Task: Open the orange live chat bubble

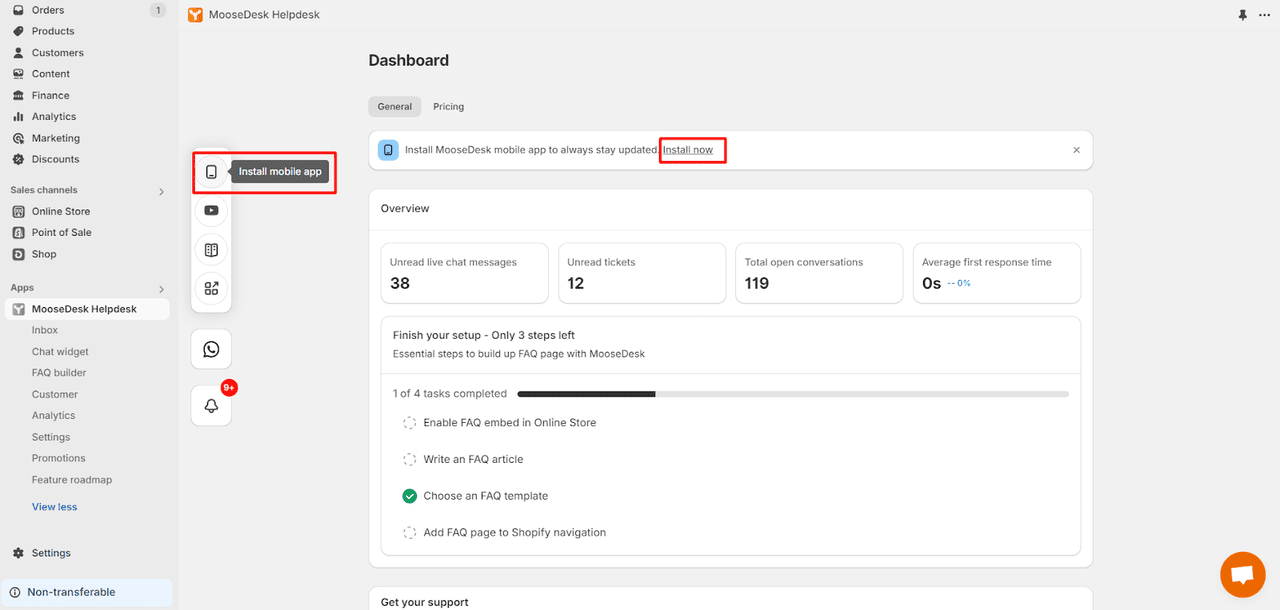Action: [x=1242, y=574]
